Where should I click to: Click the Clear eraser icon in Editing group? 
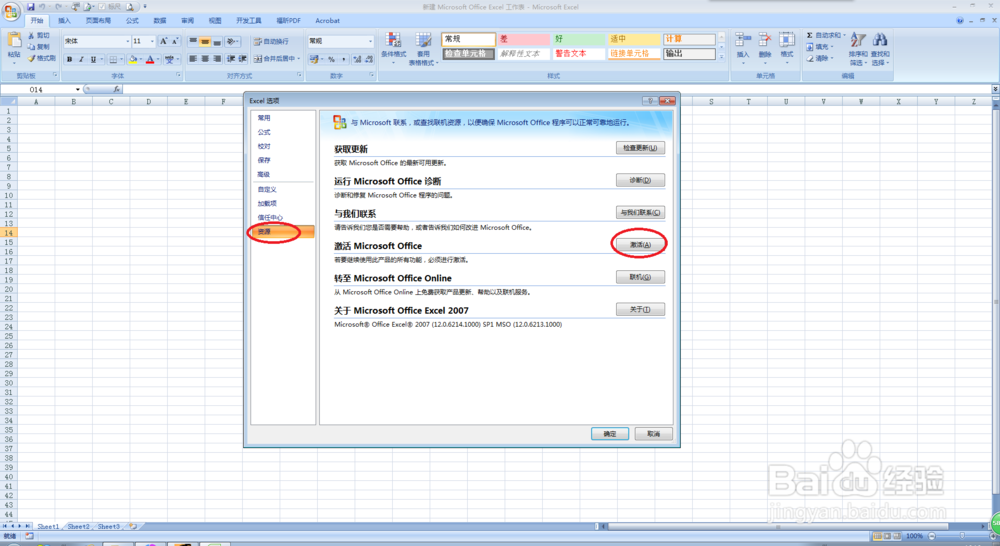809,58
